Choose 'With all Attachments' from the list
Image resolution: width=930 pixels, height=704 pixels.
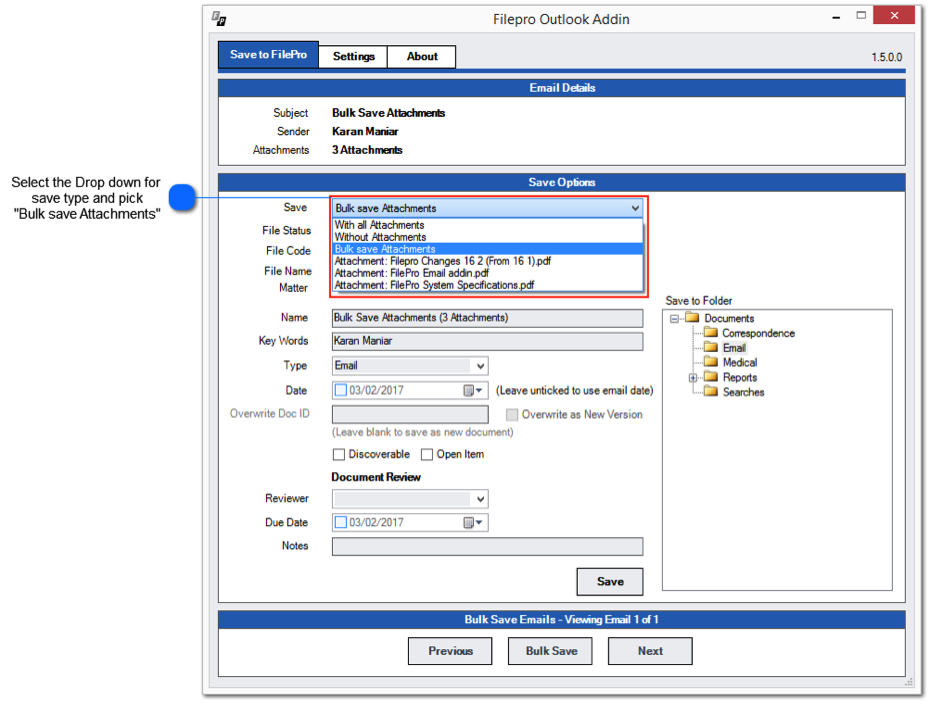(x=488, y=225)
